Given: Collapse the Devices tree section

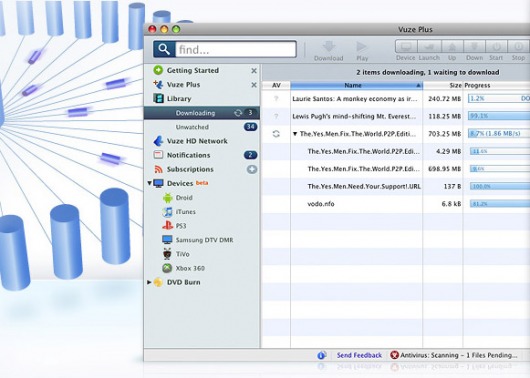Looking at the screenshot, I should tap(149, 183).
